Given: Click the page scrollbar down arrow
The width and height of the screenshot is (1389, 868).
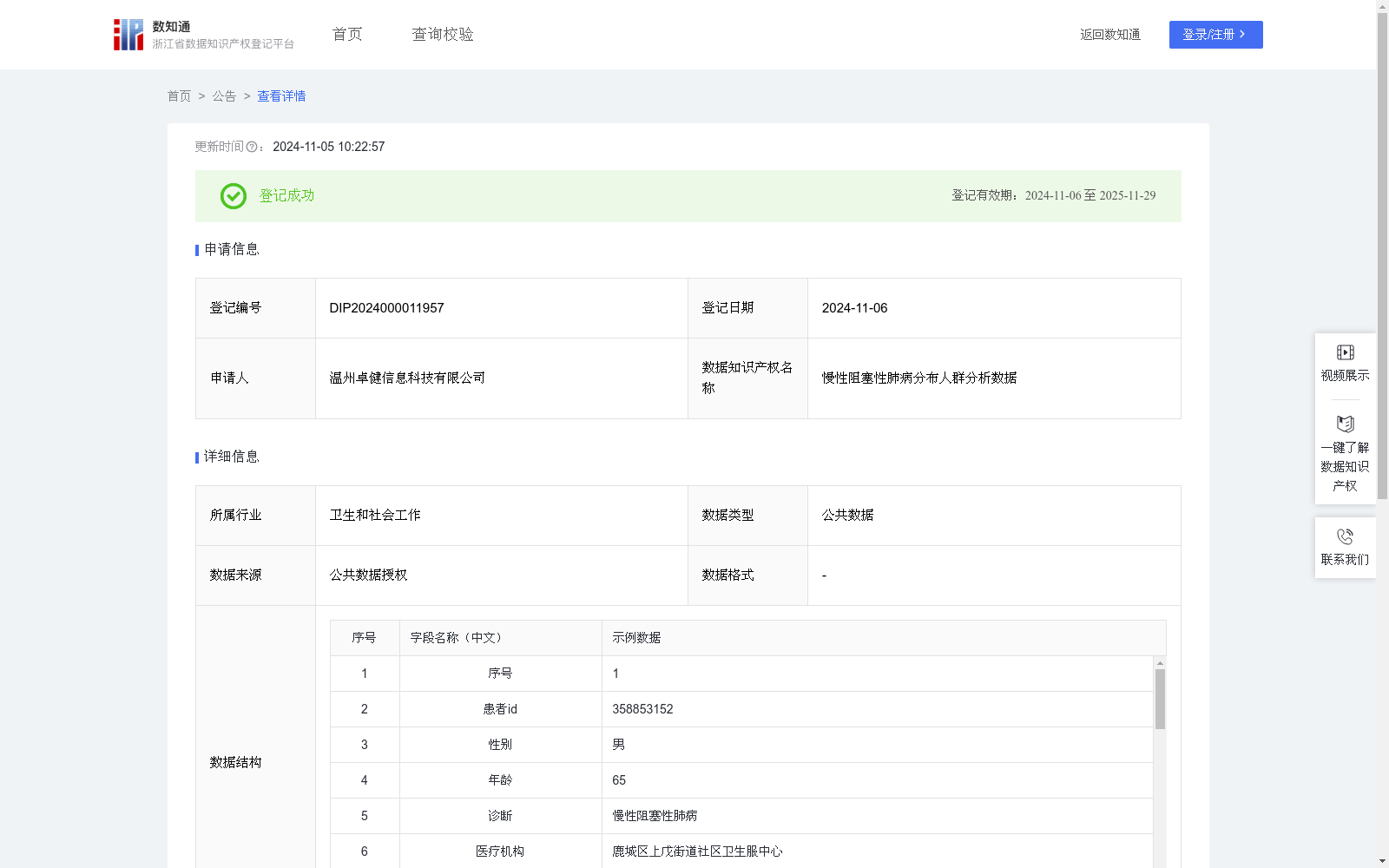Looking at the screenshot, I should tap(1382, 861).
